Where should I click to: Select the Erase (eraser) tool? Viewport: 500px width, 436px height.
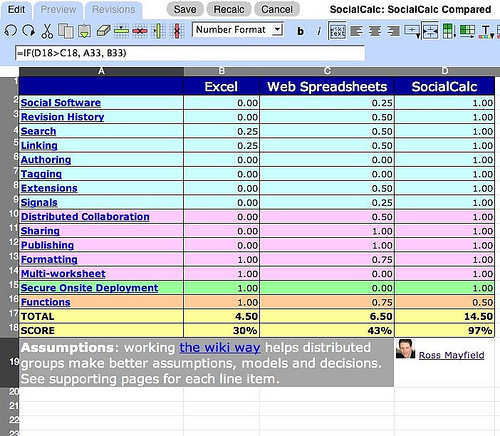[103, 31]
